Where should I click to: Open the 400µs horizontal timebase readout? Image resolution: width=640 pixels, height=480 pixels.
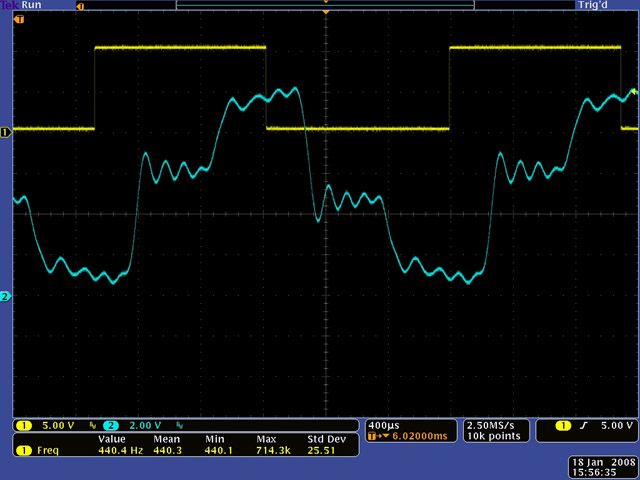385,424
